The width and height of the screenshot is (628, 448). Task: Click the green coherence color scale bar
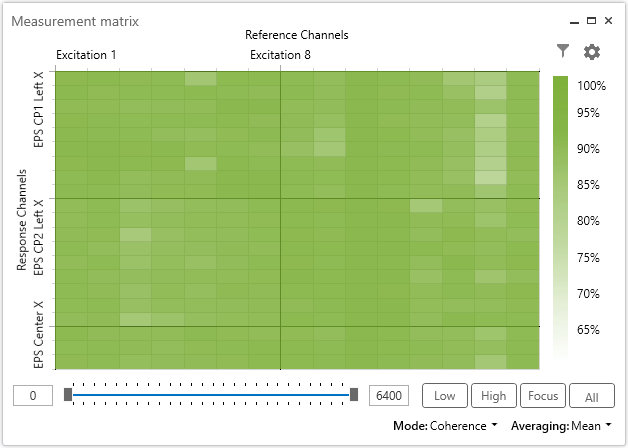(560, 215)
